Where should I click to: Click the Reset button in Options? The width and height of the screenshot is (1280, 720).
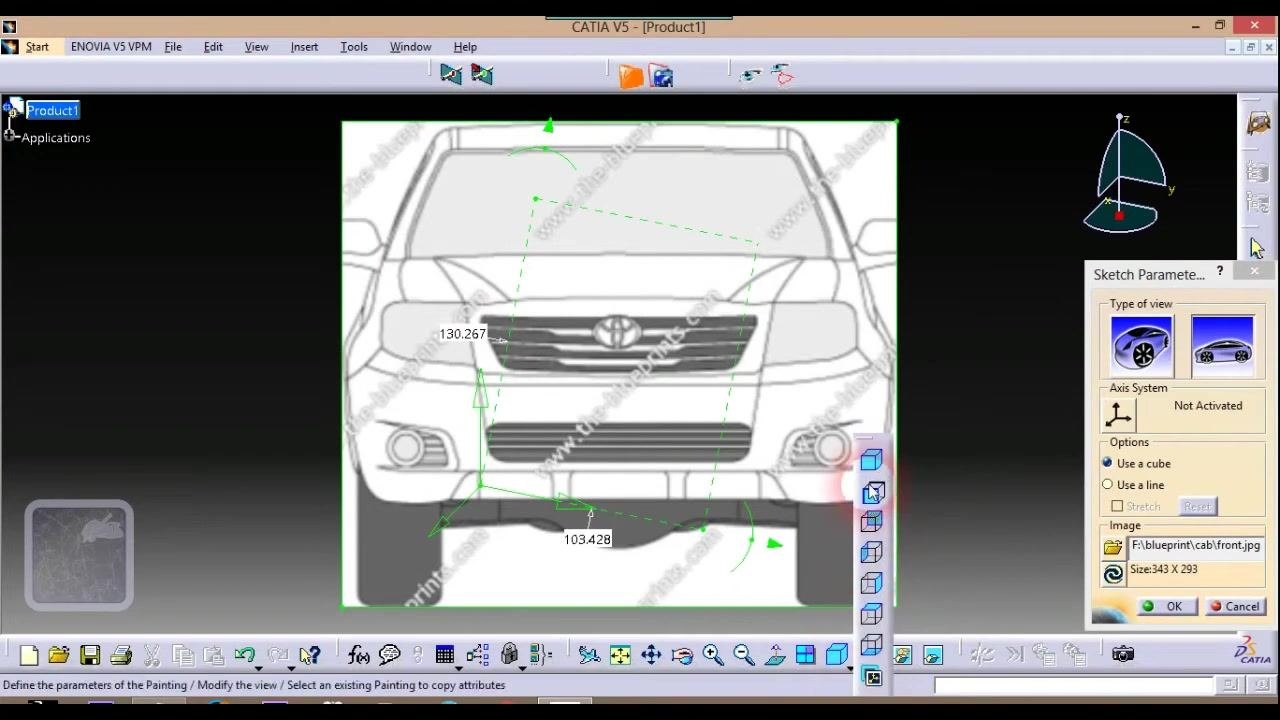pos(1197,506)
